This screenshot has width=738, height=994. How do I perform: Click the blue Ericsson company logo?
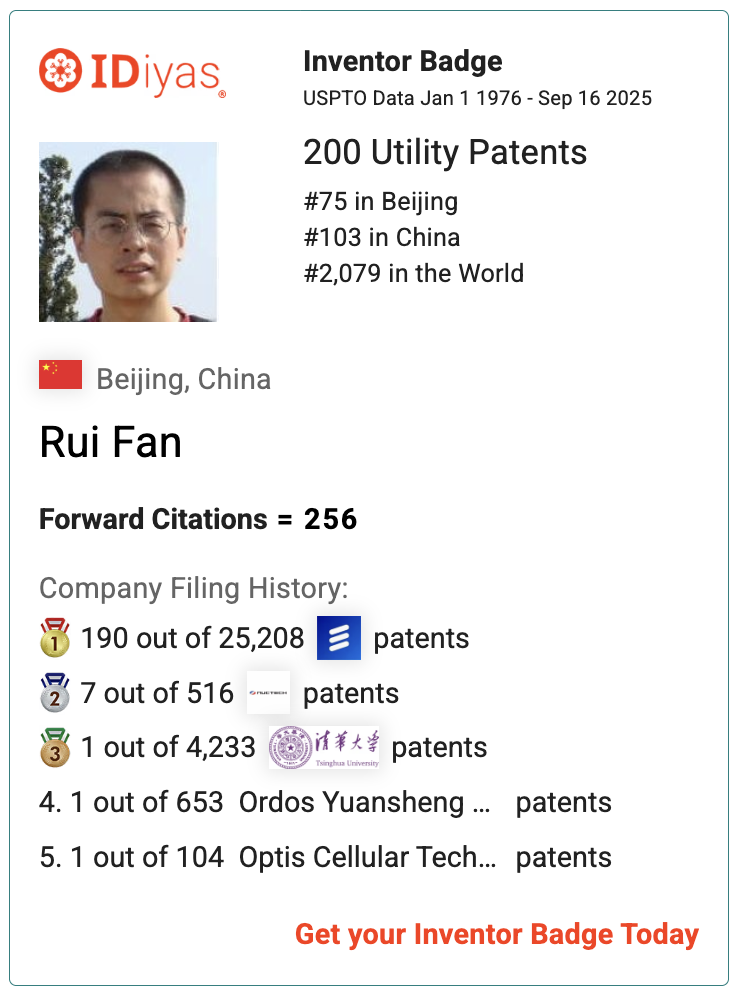click(339, 638)
